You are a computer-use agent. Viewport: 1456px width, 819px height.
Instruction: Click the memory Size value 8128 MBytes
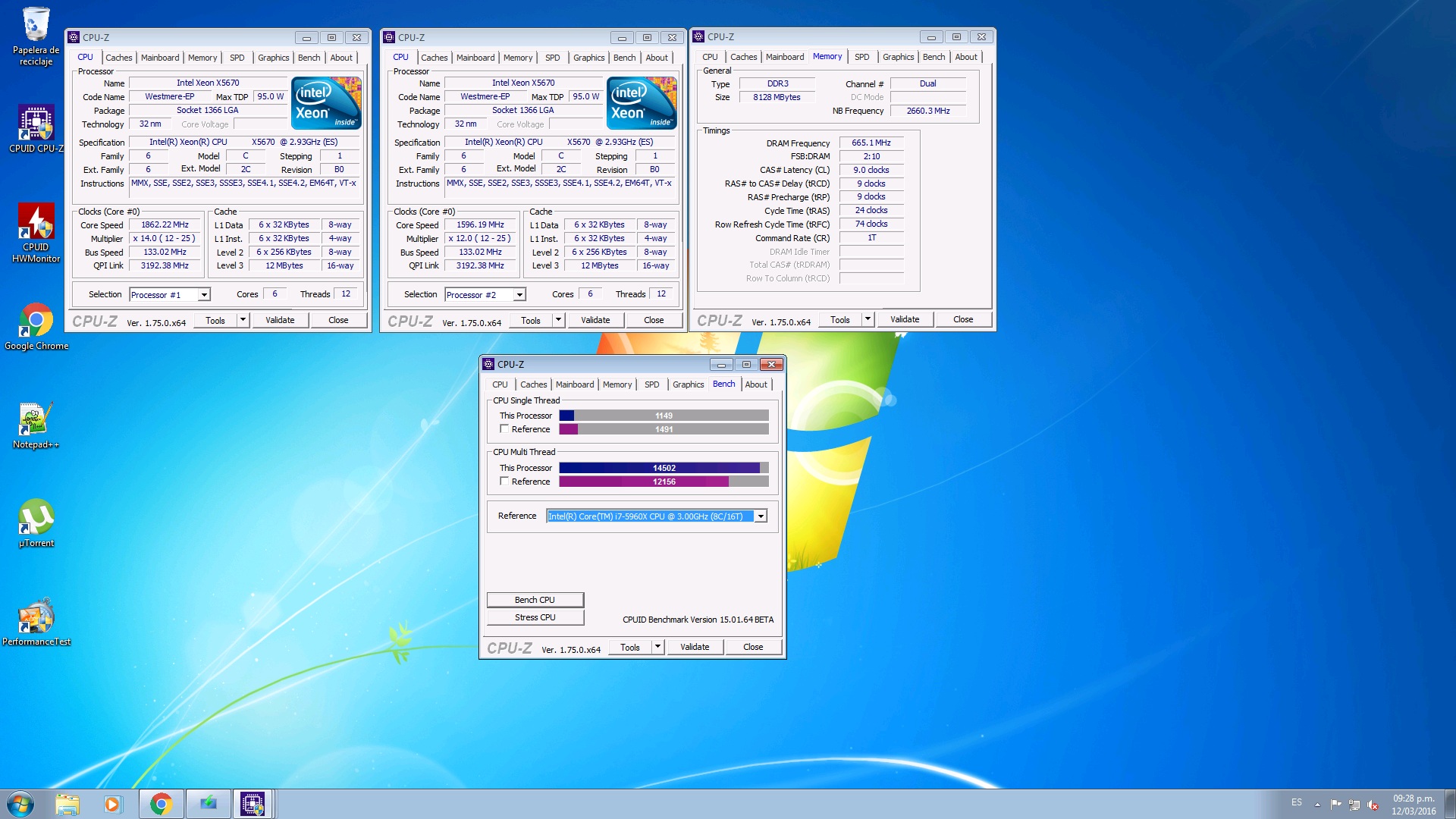coord(777,97)
